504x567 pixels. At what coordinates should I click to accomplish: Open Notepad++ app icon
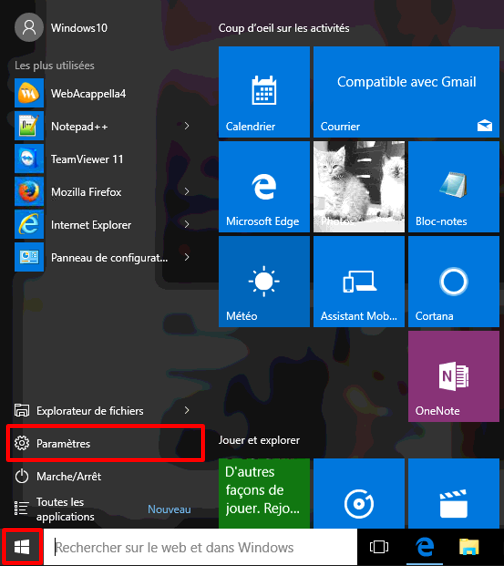click(x=29, y=126)
